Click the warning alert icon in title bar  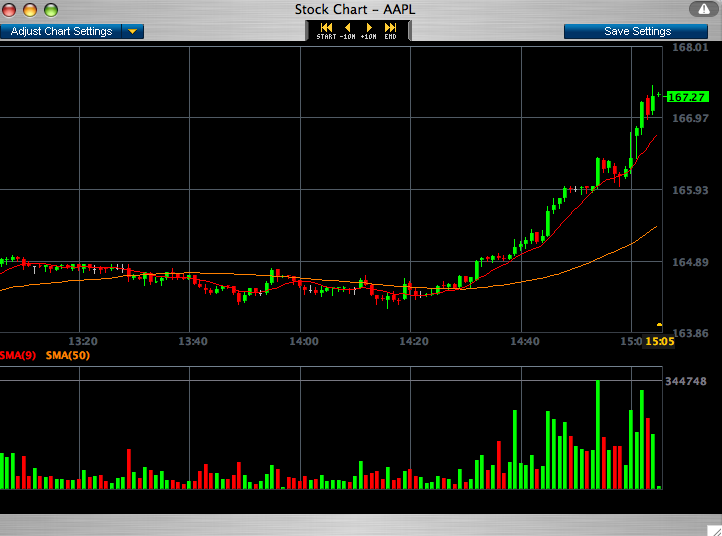click(x=704, y=9)
